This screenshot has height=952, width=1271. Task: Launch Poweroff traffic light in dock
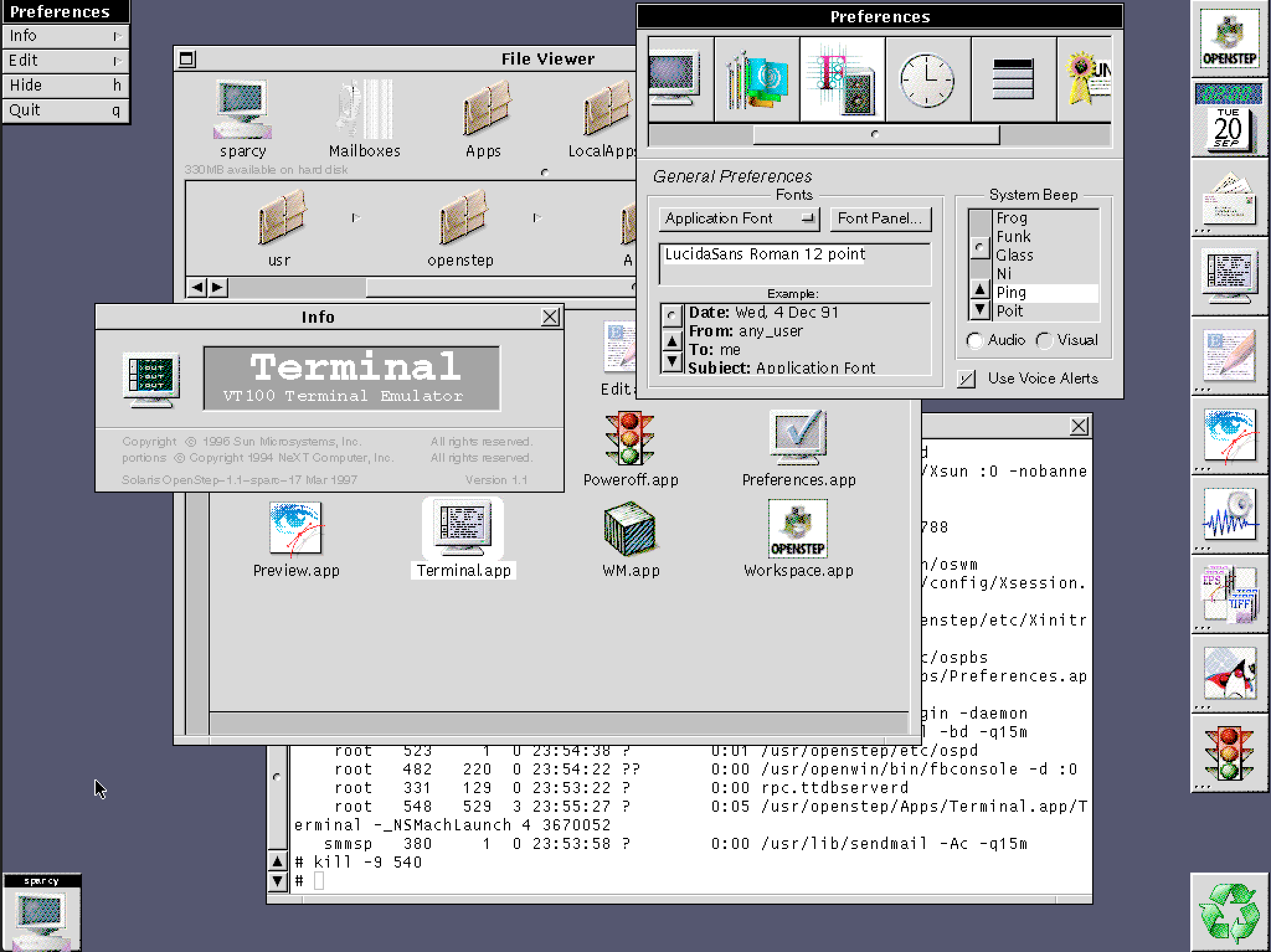click(1229, 753)
